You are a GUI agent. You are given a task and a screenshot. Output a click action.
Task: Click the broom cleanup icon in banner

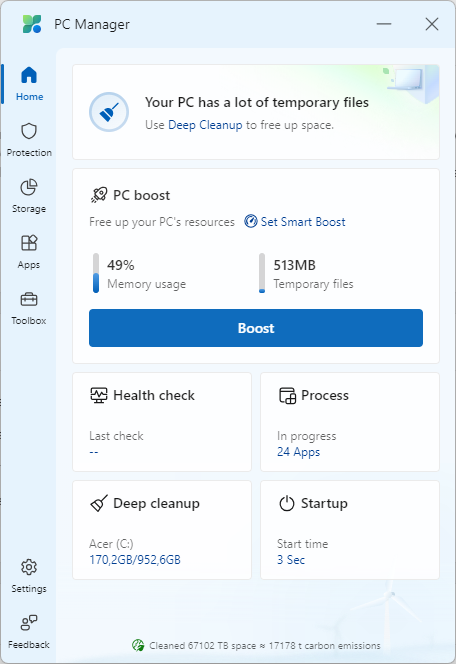click(109, 112)
